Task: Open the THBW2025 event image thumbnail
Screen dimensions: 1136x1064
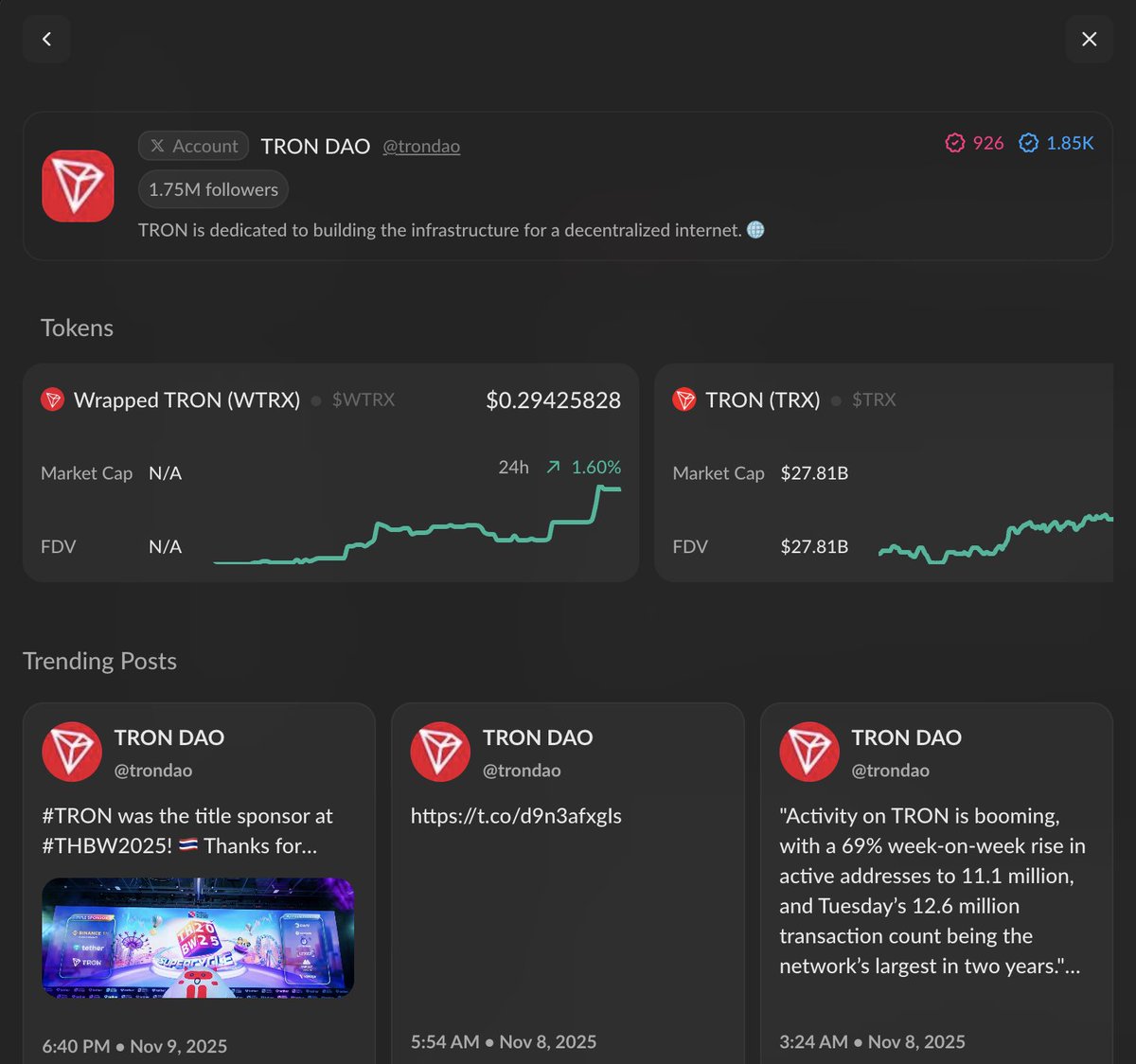Action: pos(198,938)
